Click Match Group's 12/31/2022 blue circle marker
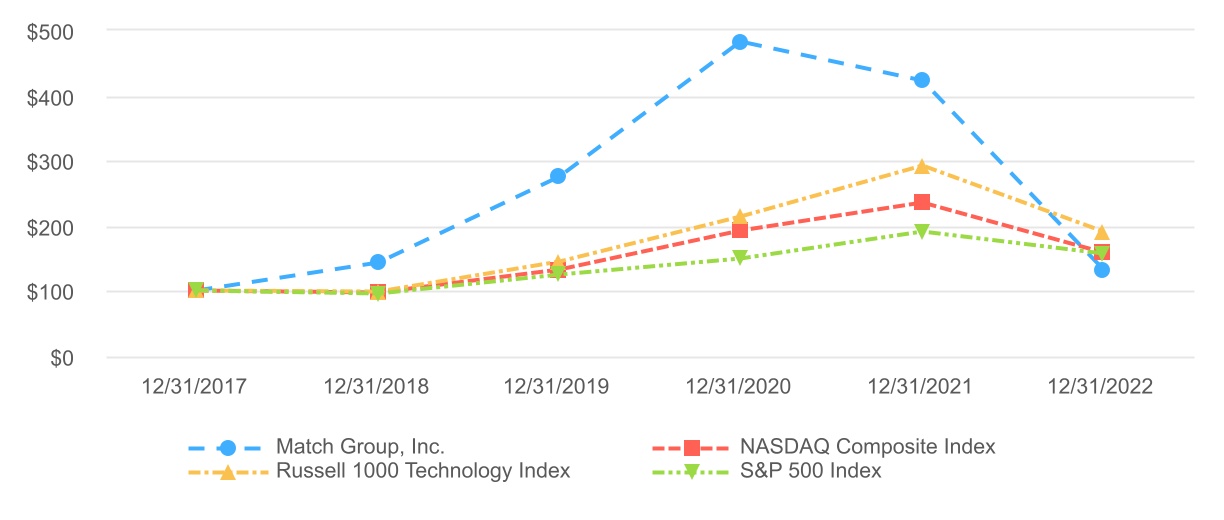The width and height of the screenshot is (1224, 520). 1101,270
